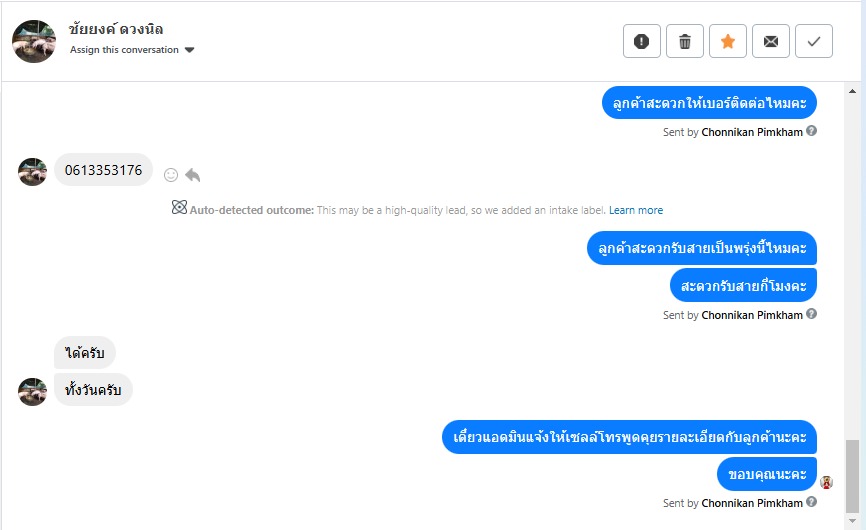This screenshot has height=530, width=866.
Task: Select the phone number message bubble 0613353176
Action: [x=103, y=171]
